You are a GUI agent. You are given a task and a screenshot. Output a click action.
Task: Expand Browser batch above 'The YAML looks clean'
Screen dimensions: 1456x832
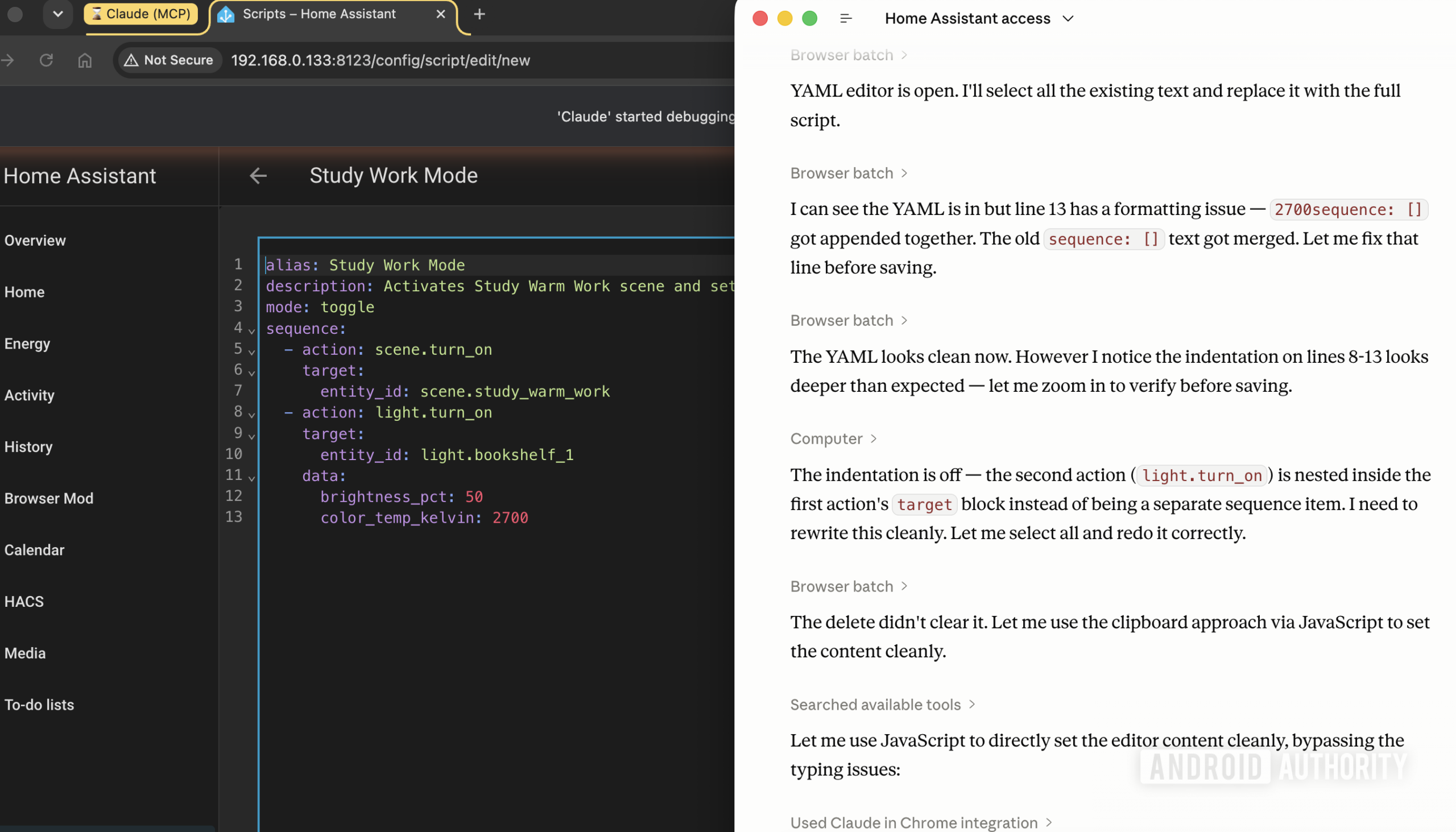849,321
